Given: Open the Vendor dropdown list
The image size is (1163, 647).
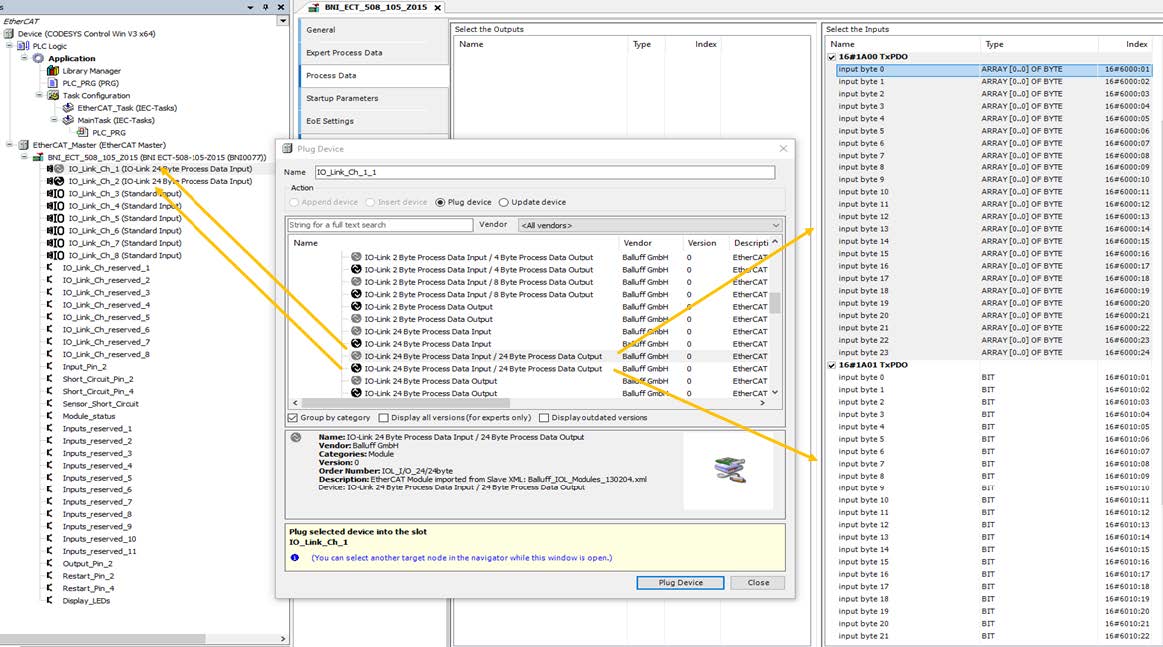Looking at the screenshot, I should pyautogui.click(x=775, y=226).
